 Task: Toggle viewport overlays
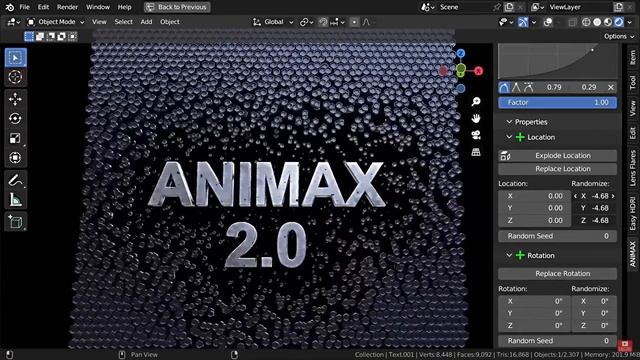[548, 22]
